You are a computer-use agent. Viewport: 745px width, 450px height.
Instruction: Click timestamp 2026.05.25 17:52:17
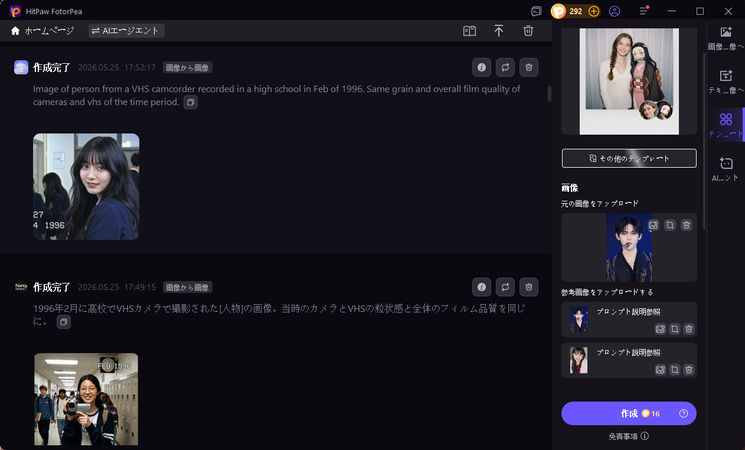[x=116, y=67]
